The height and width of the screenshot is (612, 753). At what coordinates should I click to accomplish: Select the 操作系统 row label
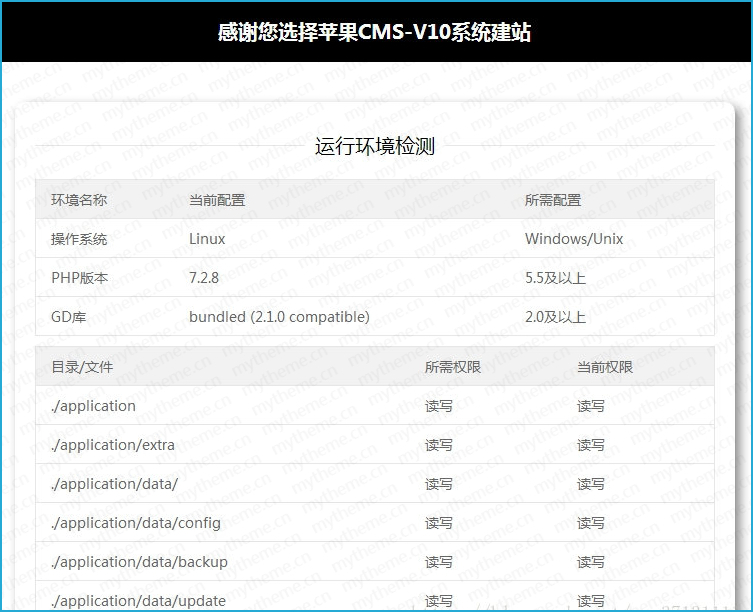[x=79, y=239]
